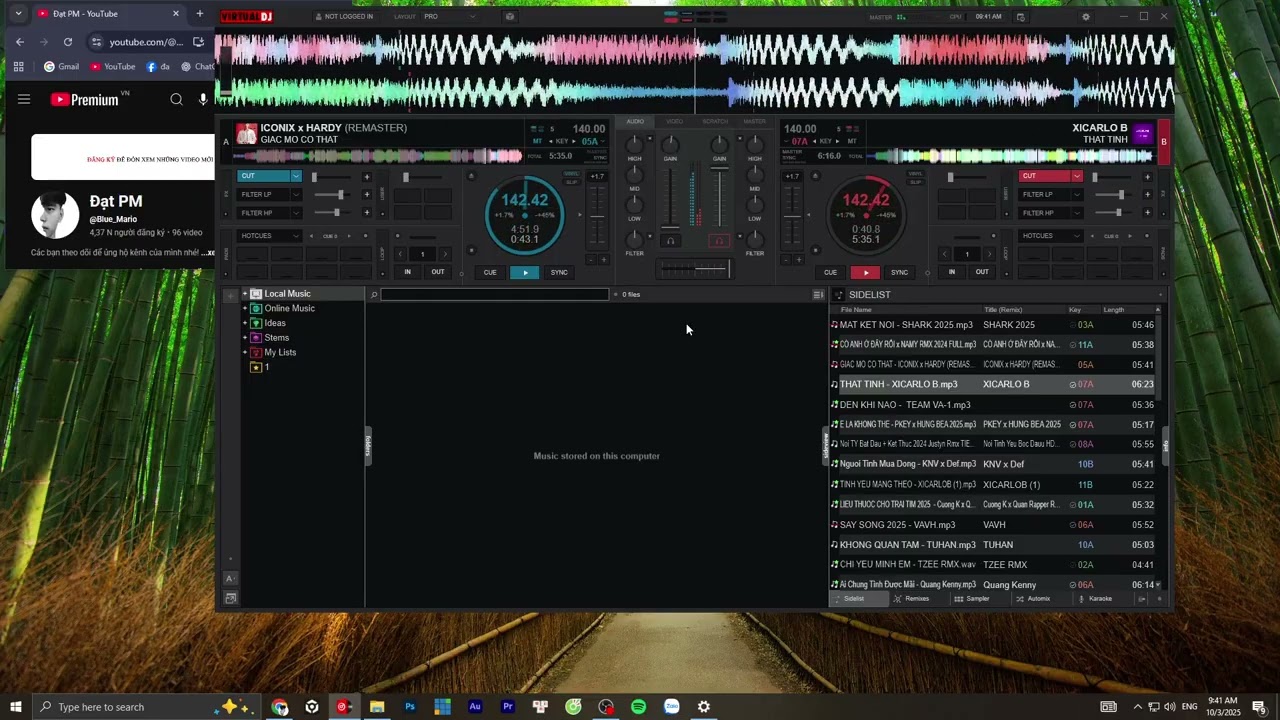Open the CUT effect dropdown on deck A

295,176
